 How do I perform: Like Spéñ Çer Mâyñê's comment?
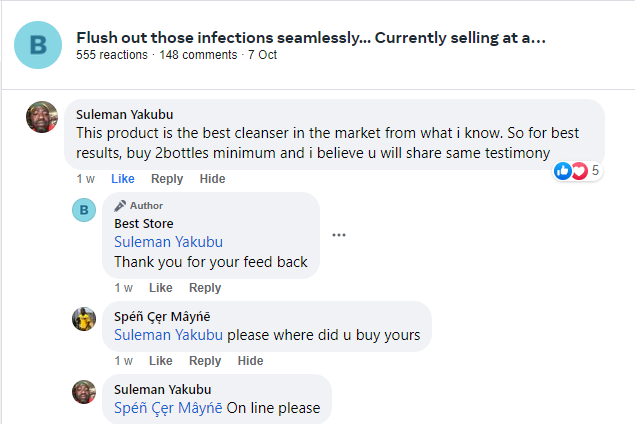[x=160, y=361]
